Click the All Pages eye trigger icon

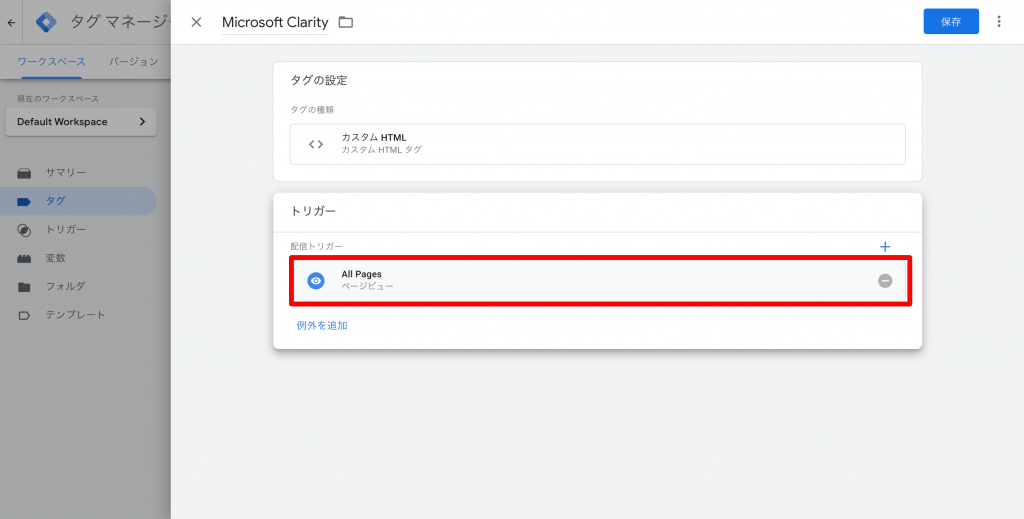click(x=316, y=281)
